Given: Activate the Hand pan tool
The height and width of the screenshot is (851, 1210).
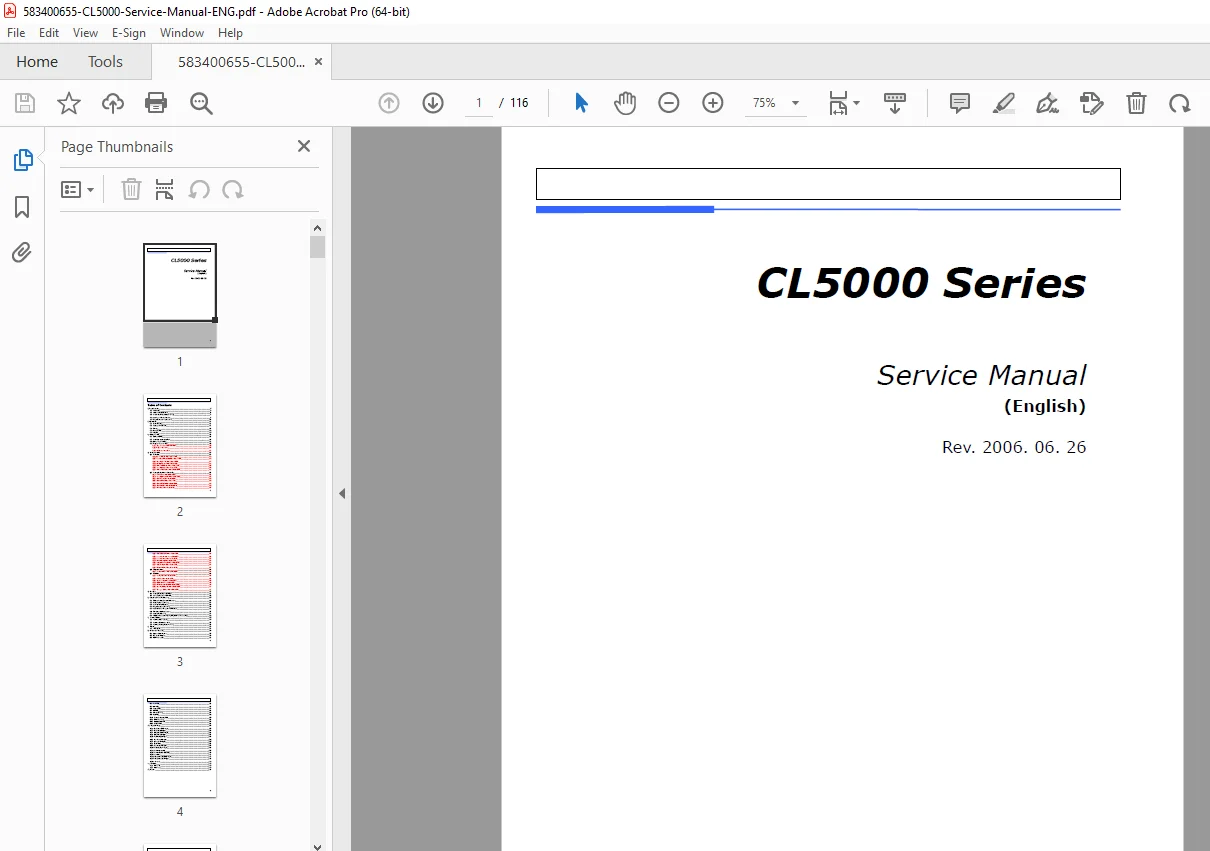Looking at the screenshot, I should click(x=625, y=103).
